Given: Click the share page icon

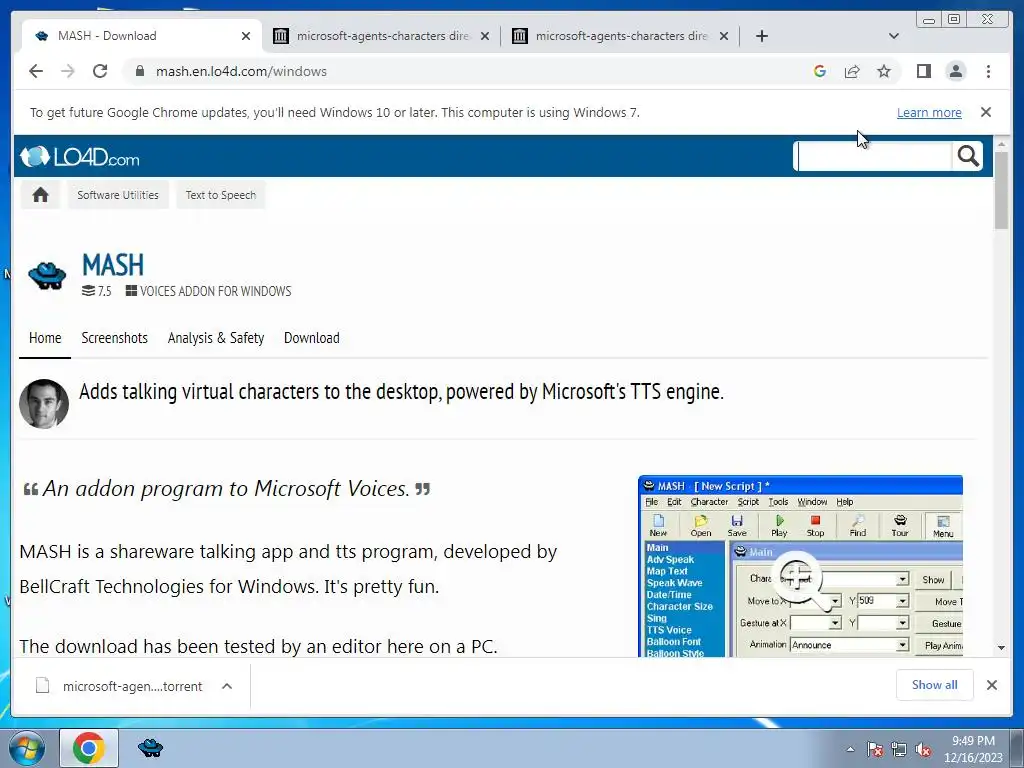Looking at the screenshot, I should click(852, 71).
